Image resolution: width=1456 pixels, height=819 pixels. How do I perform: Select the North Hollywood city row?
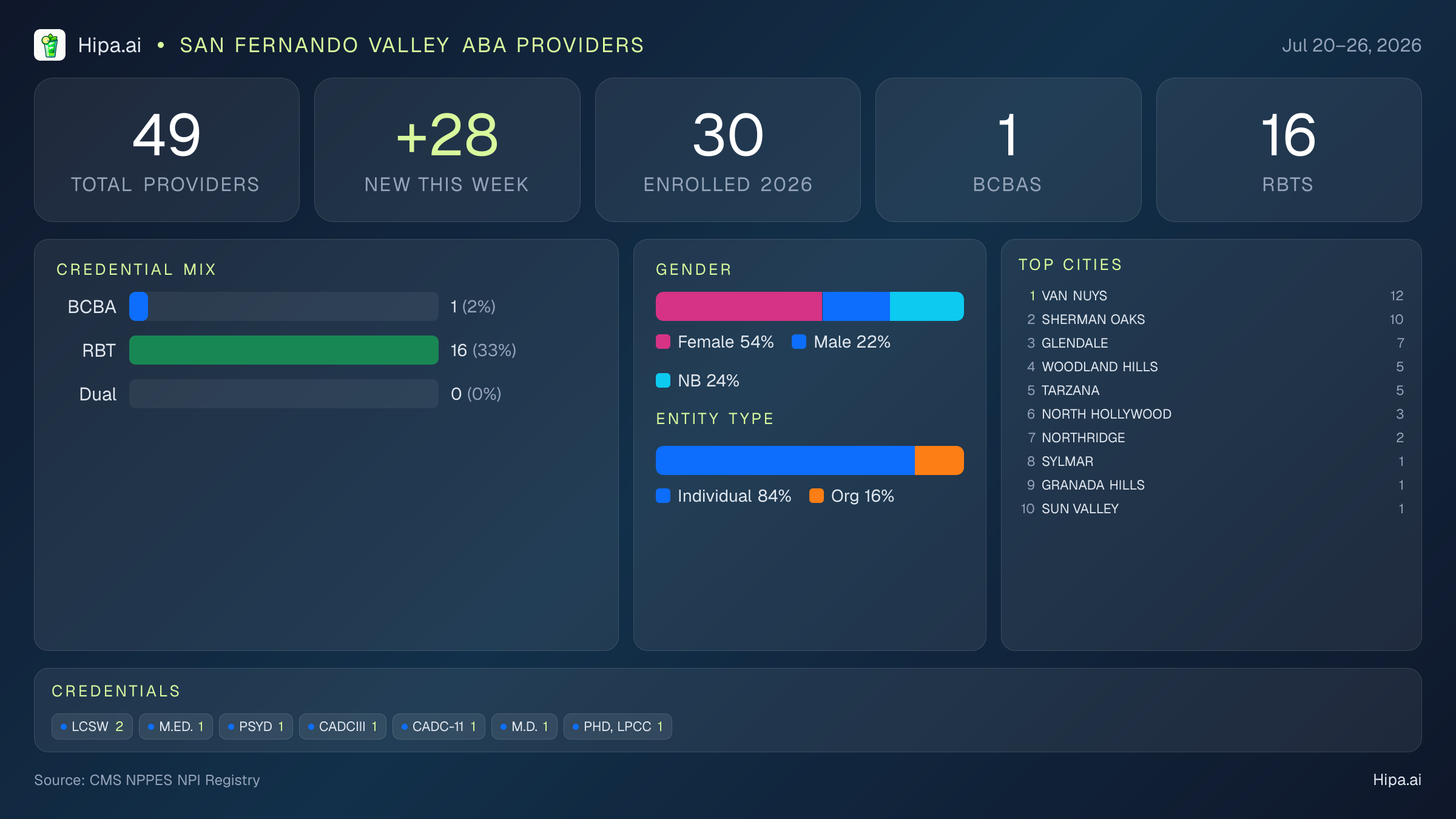pyautogui.click(x=1212, y=414)
